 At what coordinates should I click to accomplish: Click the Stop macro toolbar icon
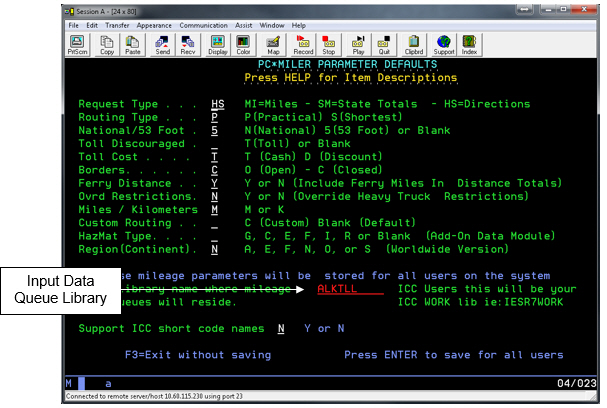[328, 45]
